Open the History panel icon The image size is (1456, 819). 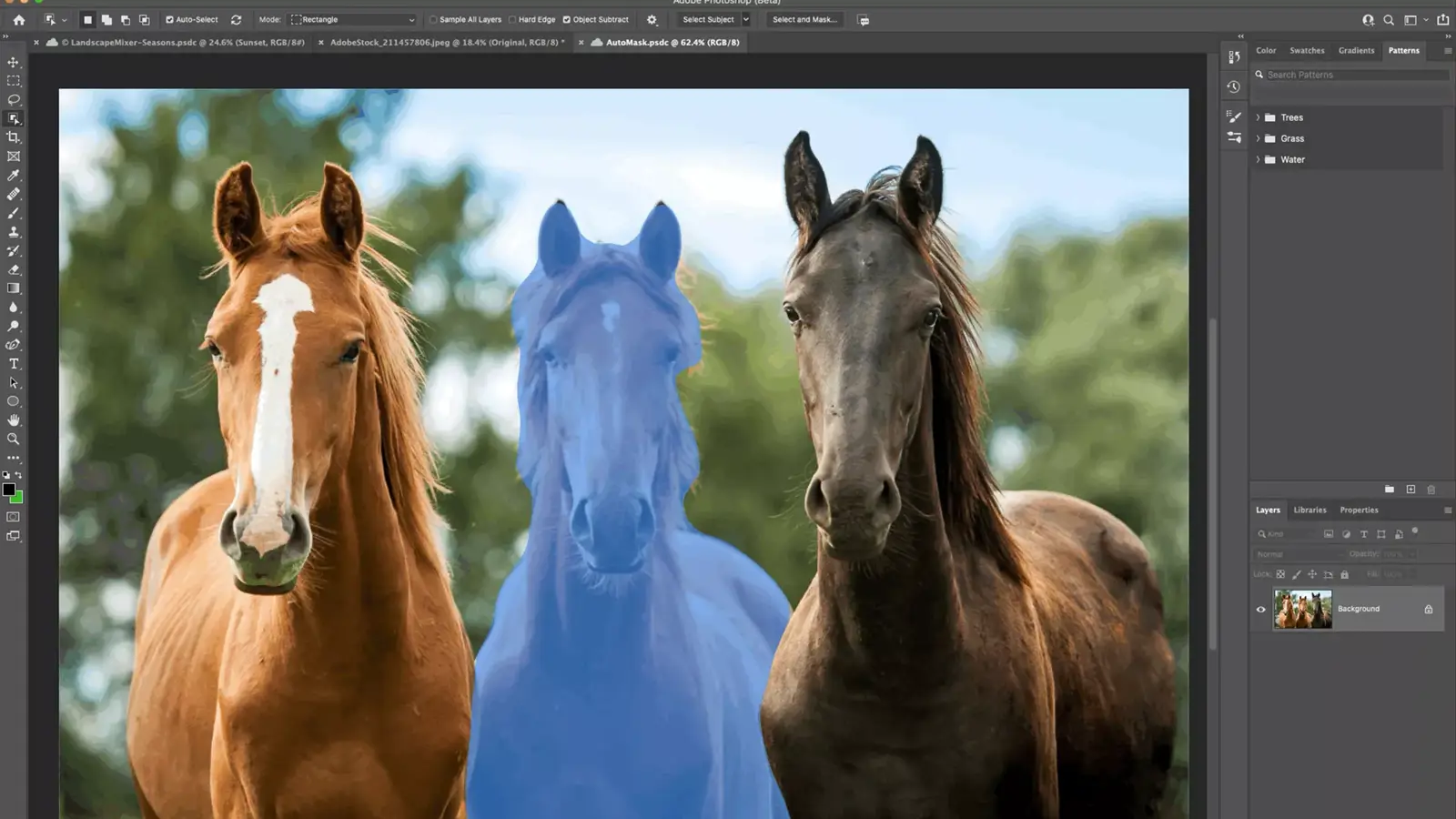pyautogui.click(x=1234, y=87)
